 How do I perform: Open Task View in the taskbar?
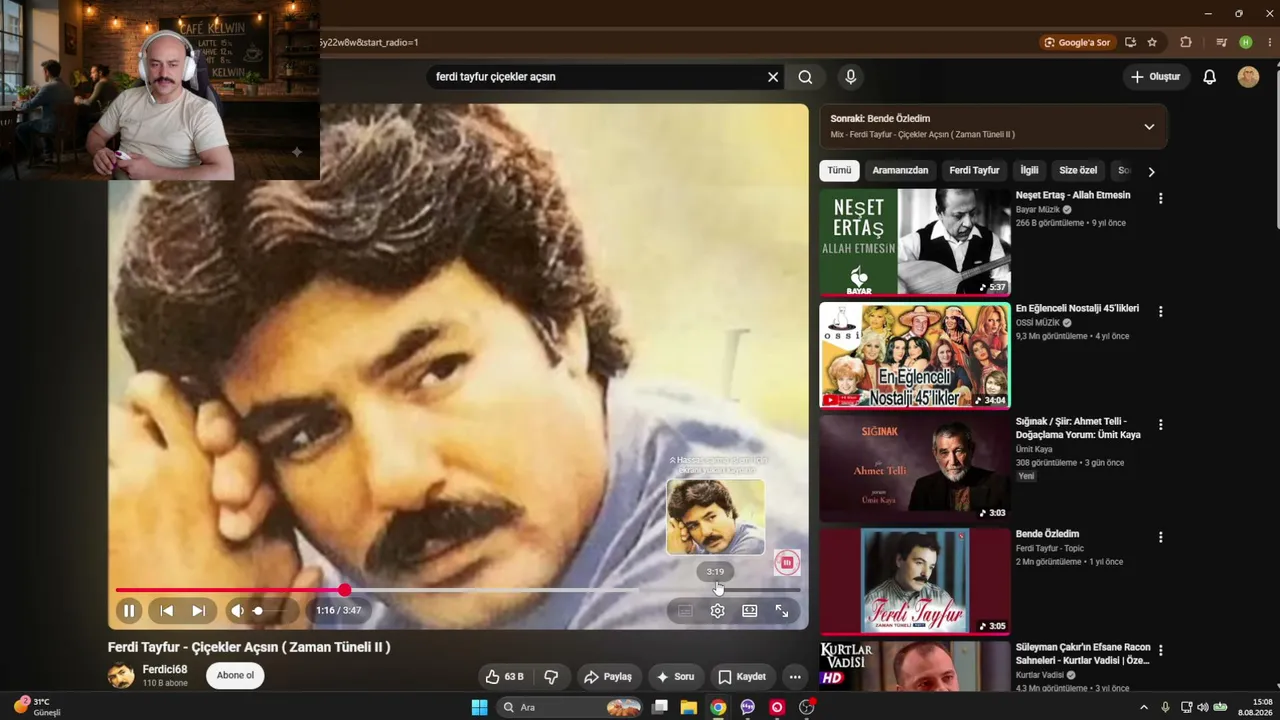click(x=660, y=707)
